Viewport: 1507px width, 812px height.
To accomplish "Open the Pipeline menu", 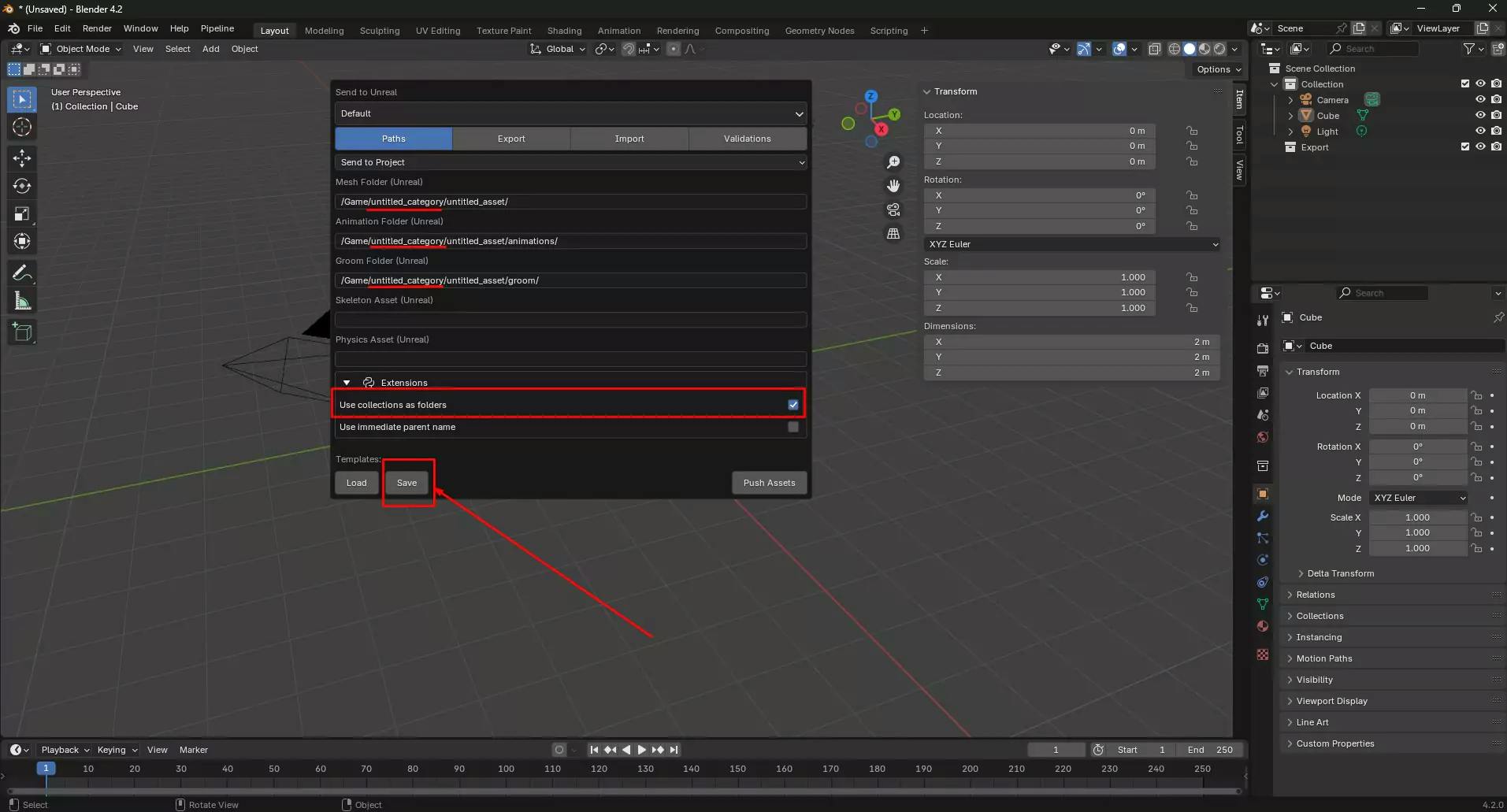I will coord(217,28).
